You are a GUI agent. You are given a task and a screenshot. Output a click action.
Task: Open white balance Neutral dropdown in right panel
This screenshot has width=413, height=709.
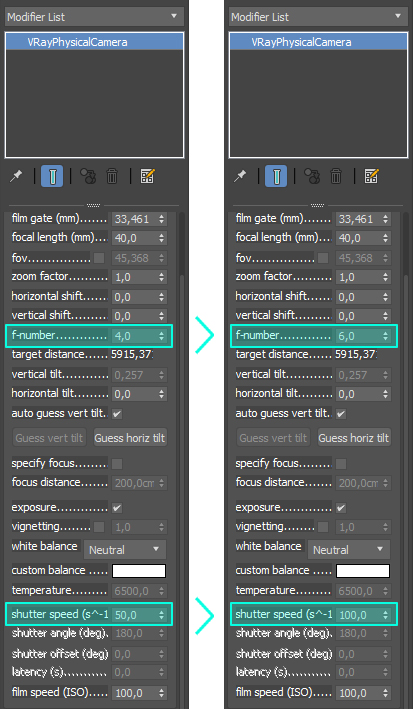[x=348, y=550]
